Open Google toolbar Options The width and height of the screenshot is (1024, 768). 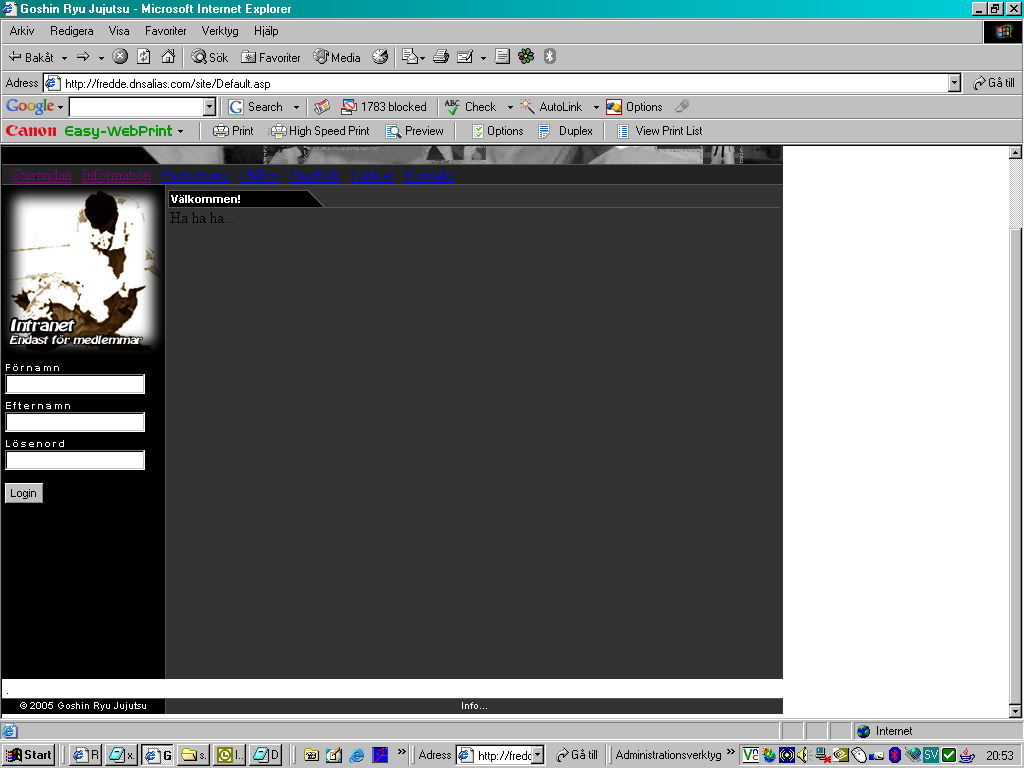tap(634, 107)
